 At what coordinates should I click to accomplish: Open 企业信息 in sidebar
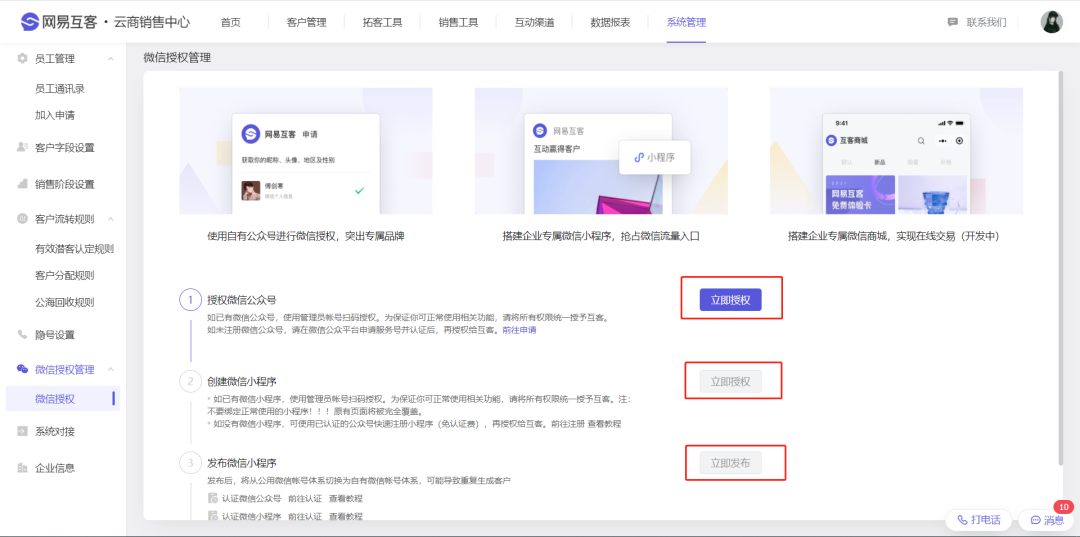click(x=54, y=467)
